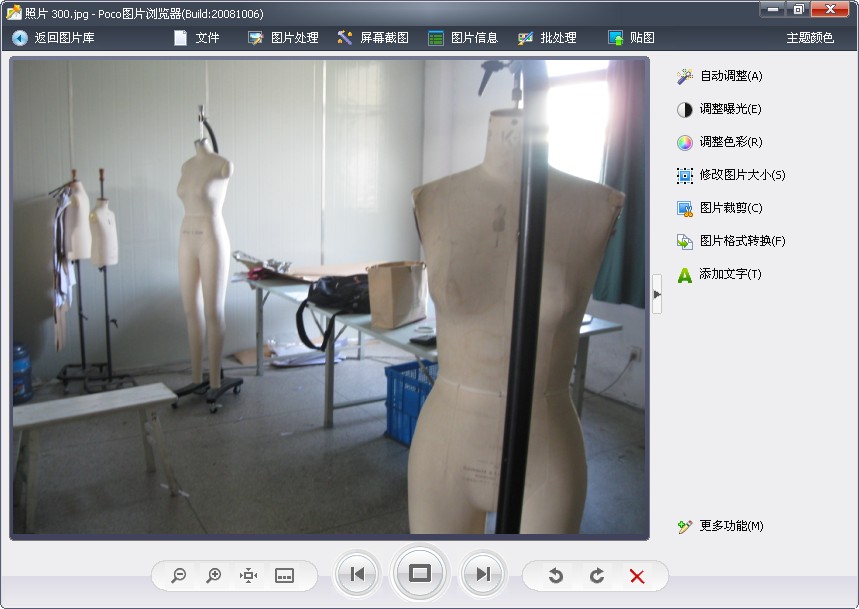The image size is (859, 609).
Task: Select the 更多功能(M) text link
Action: pos(731,526)
